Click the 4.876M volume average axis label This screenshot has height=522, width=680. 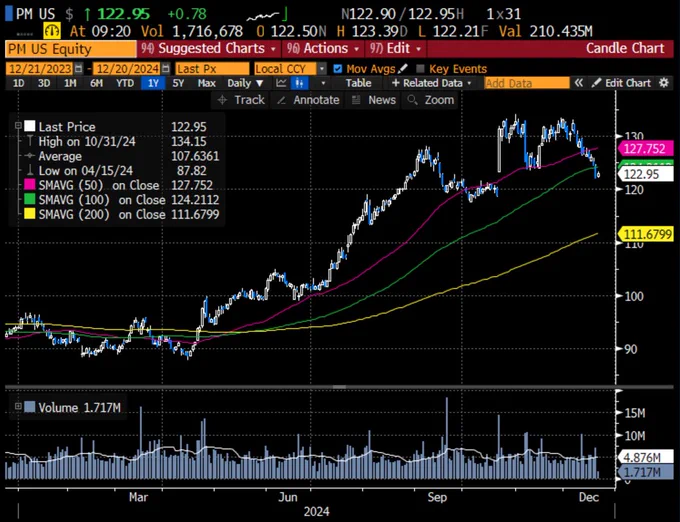(646, 457)
